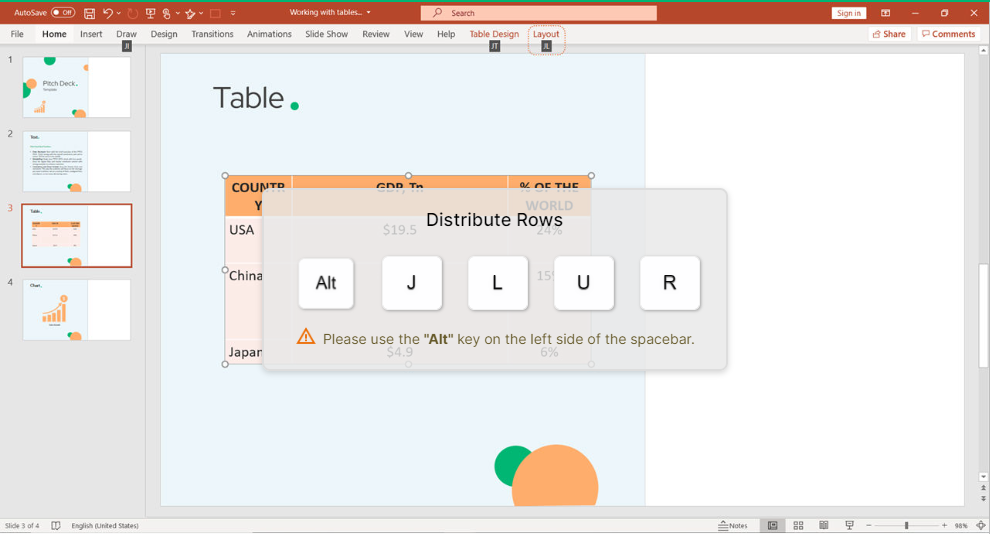Click the Redo (repeat) icon
Screen dimensions: 990x534
(133, 13)
